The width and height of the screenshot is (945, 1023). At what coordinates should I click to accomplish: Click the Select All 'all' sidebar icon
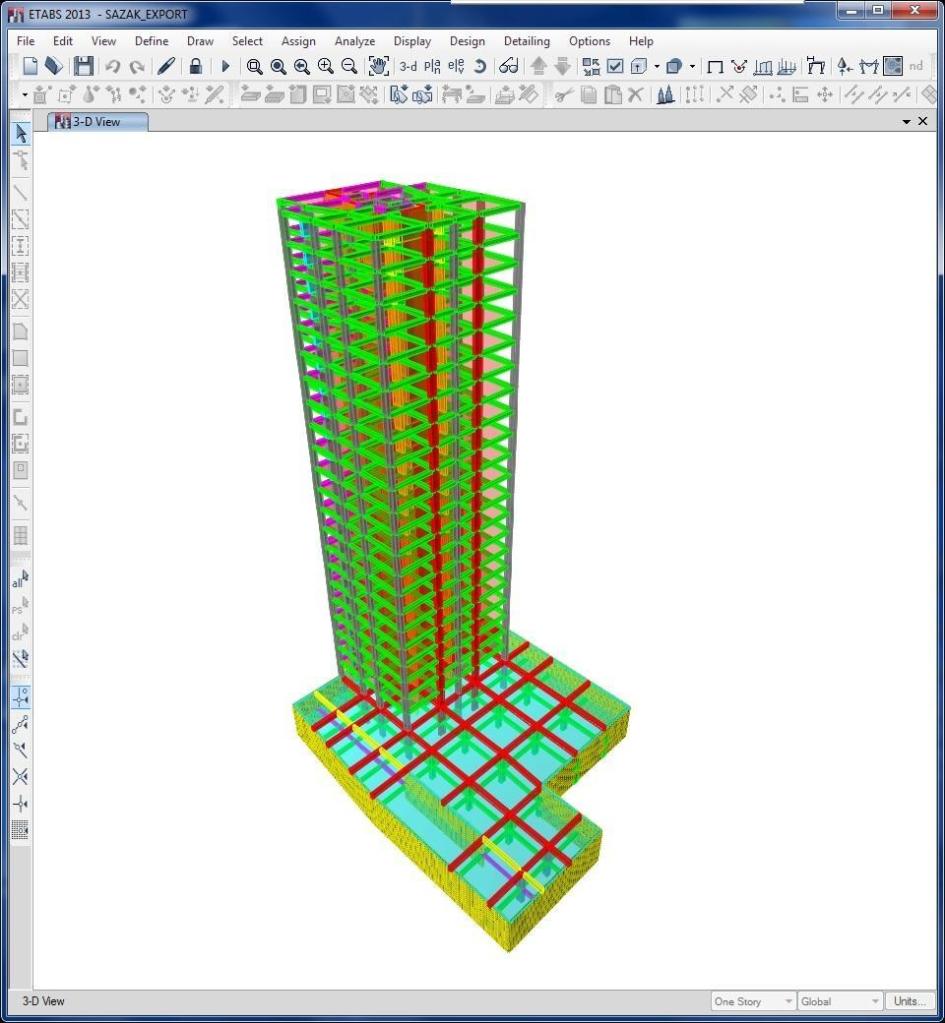[x=20, y=580]
